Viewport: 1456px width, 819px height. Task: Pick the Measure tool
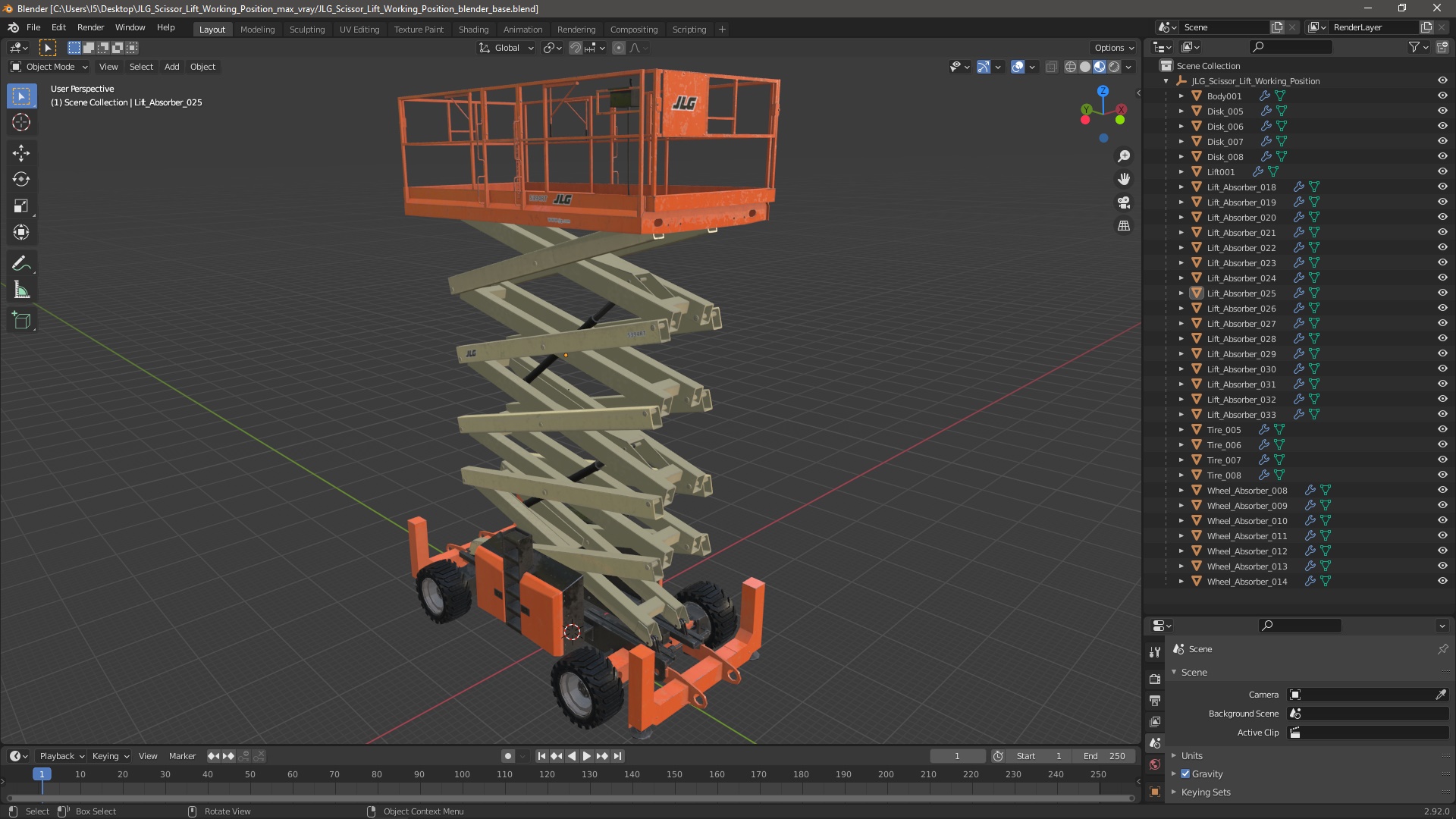click(x=21, y=290)
